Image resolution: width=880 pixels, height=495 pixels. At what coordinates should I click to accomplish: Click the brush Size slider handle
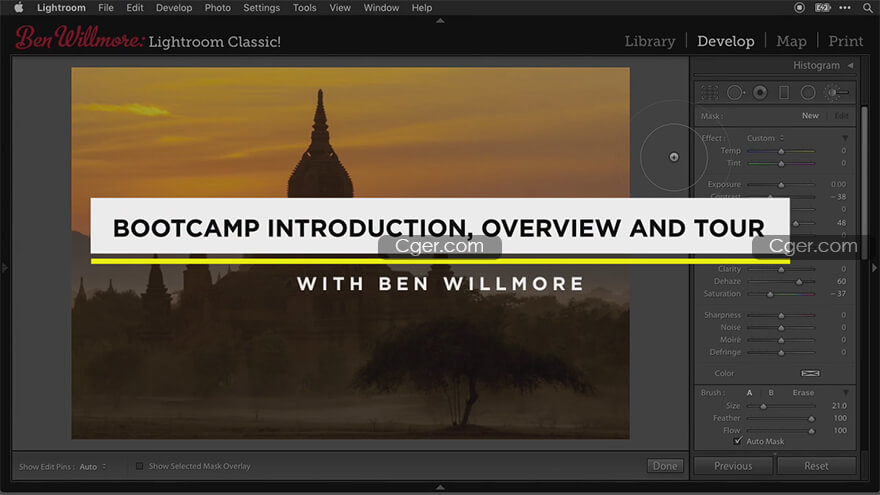coord(763,406)
